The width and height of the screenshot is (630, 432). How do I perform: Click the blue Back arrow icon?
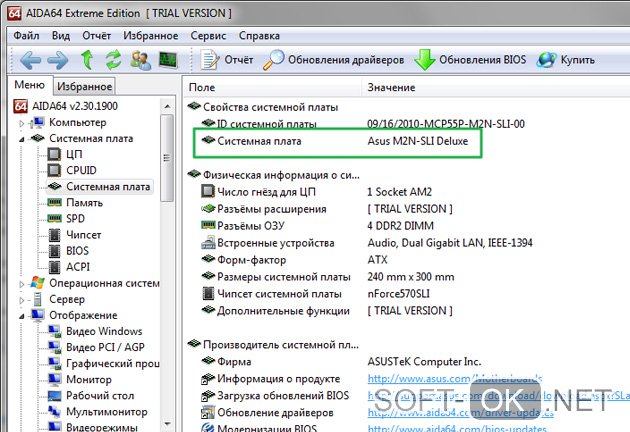click(31, 60)
